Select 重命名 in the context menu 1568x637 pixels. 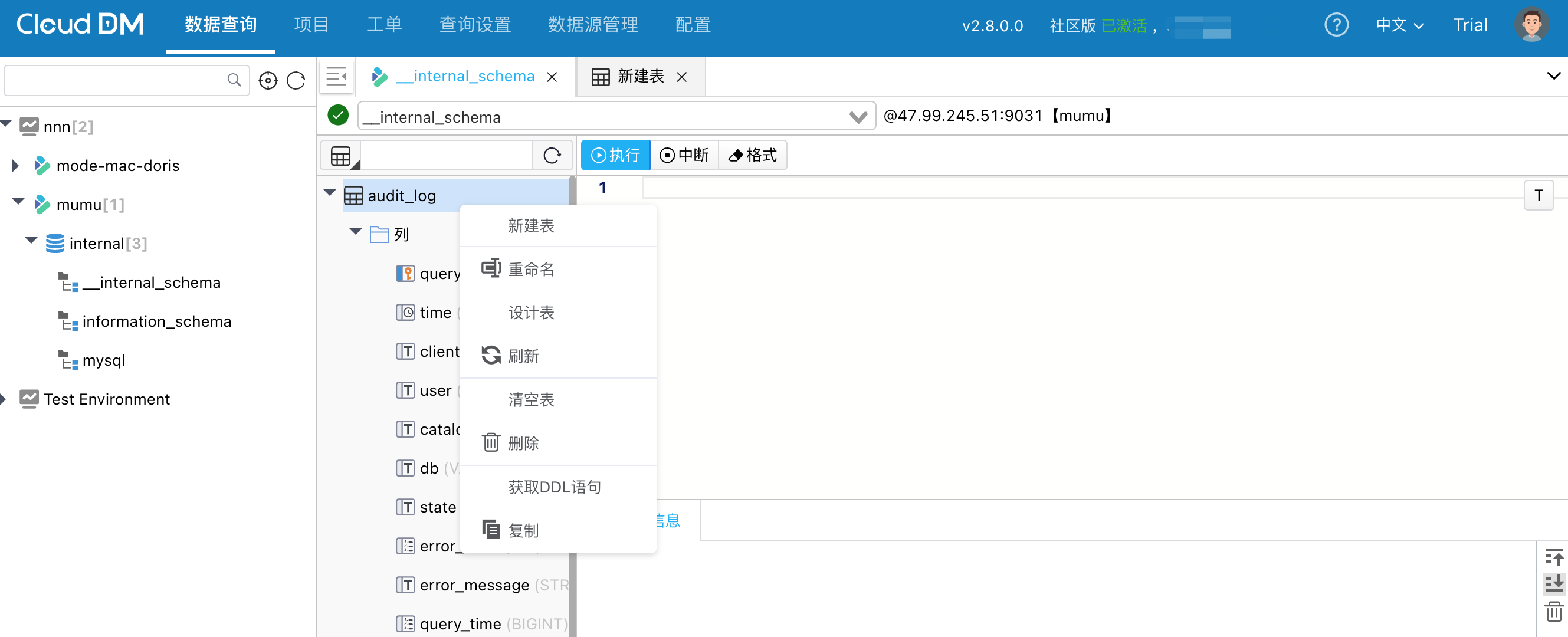pyautogui.click(x=531, y=269)
